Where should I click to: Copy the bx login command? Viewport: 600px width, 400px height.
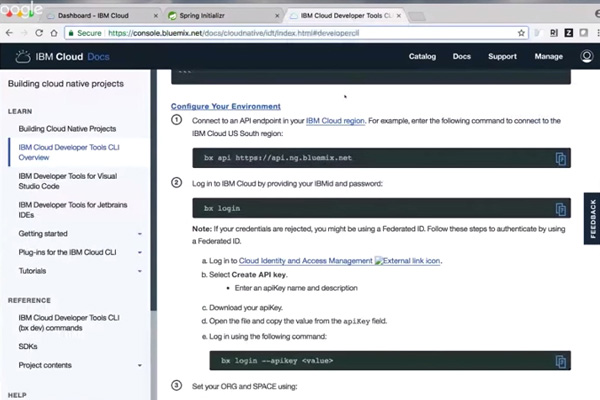point(561,209)
